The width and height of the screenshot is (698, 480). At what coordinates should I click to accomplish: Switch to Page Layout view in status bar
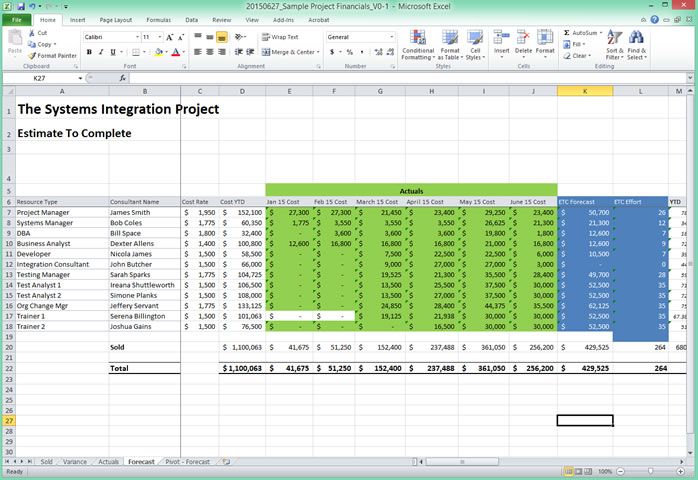click(578, 471)
